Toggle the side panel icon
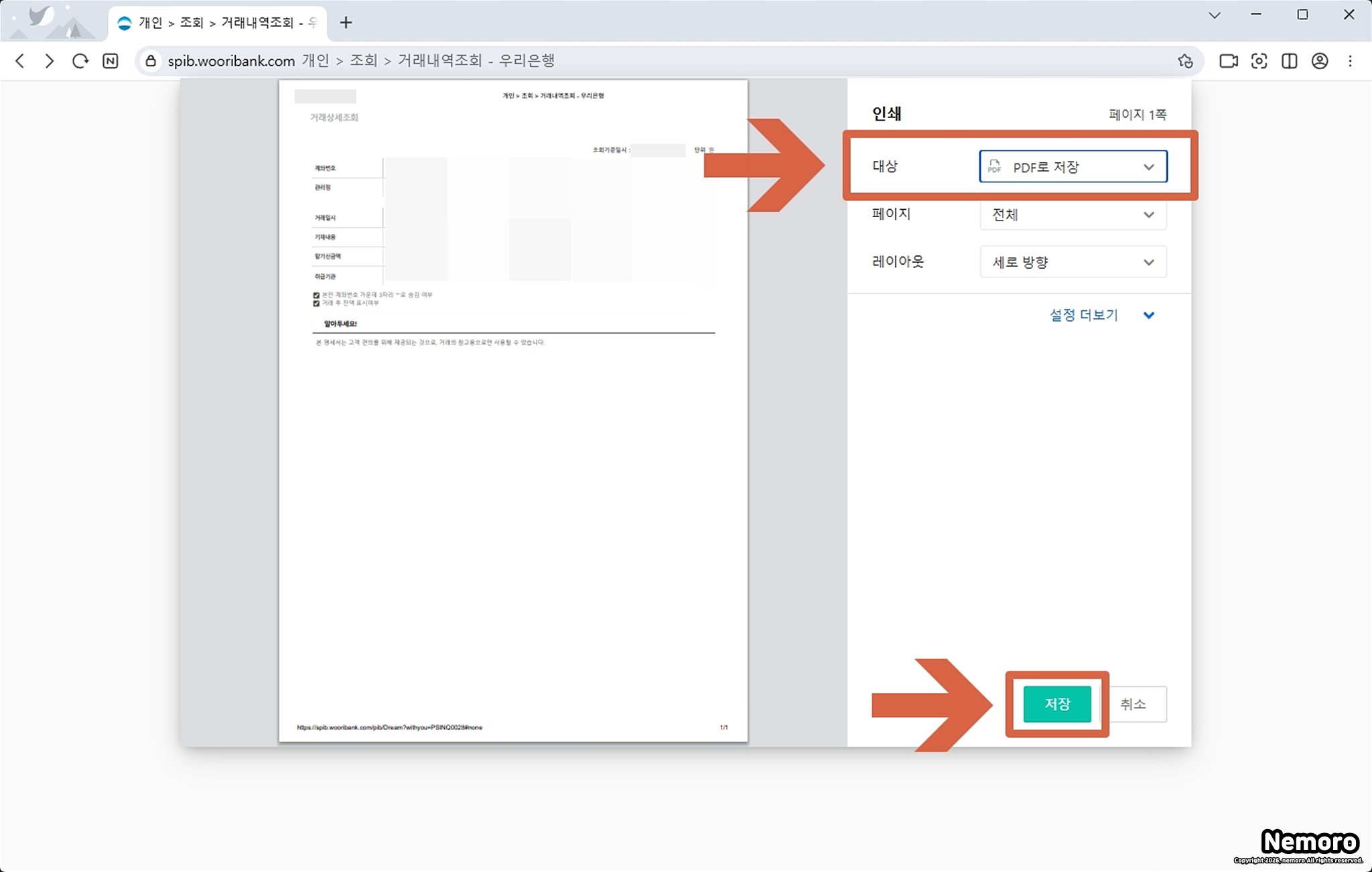The image size is (1372, 872). click(1289, 61)
